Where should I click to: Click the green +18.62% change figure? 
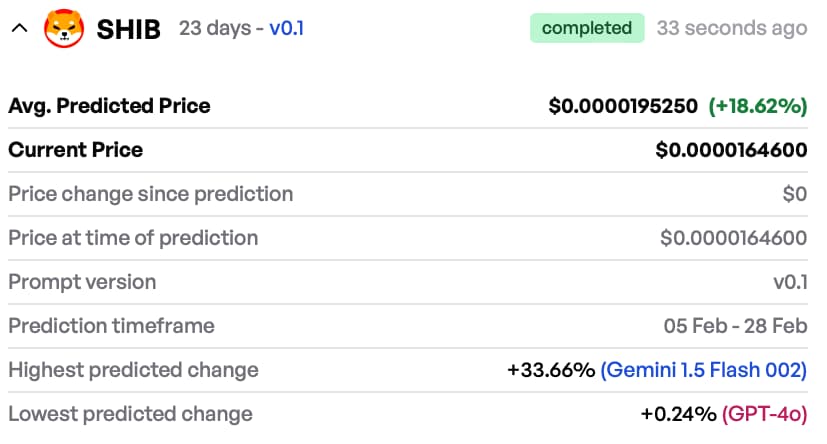click(x=757, y=106)
